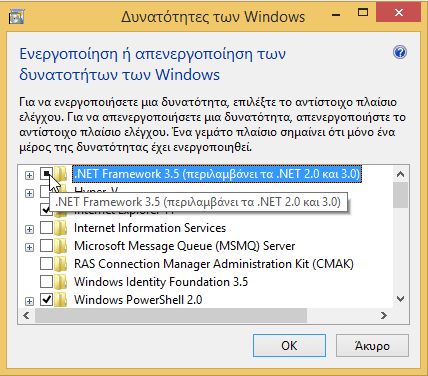Enable the Internet Information Services checkbox

click(46, 228)
